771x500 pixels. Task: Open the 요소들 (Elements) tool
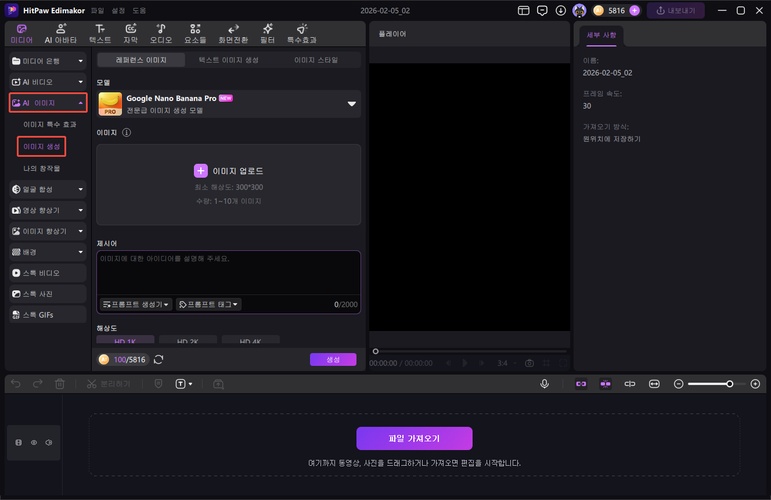click(x=195, y=34)
